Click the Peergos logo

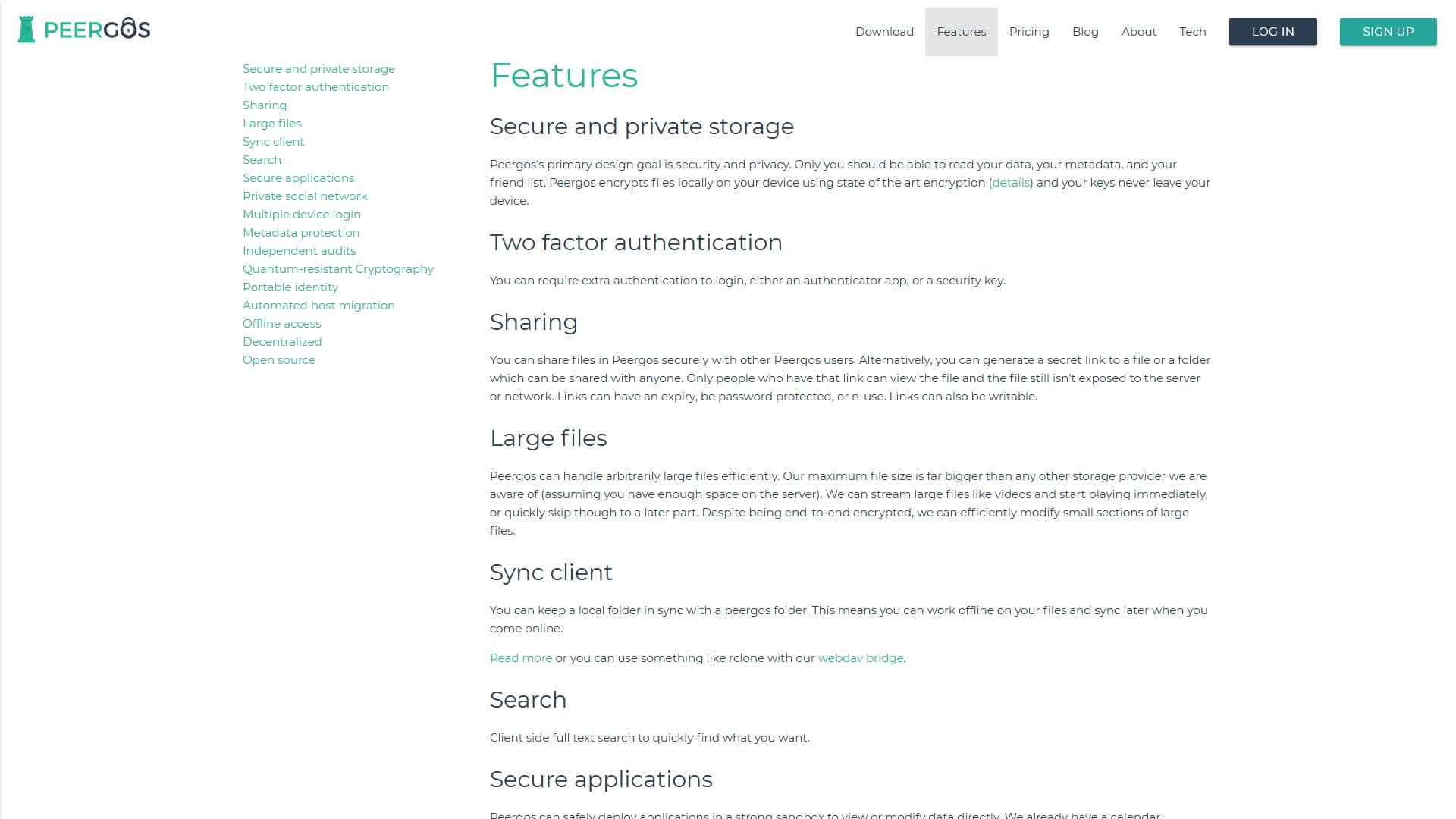[83, 30]
